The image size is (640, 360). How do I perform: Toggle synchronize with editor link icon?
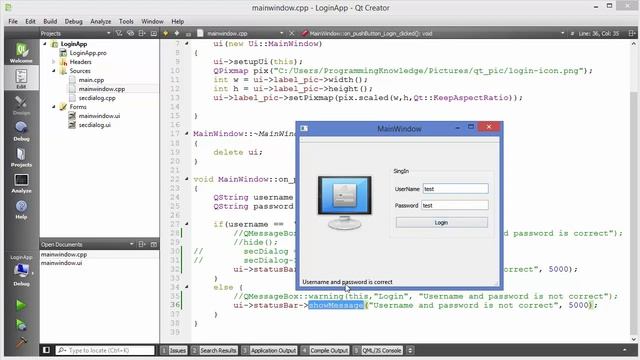(x=130, y=33)
